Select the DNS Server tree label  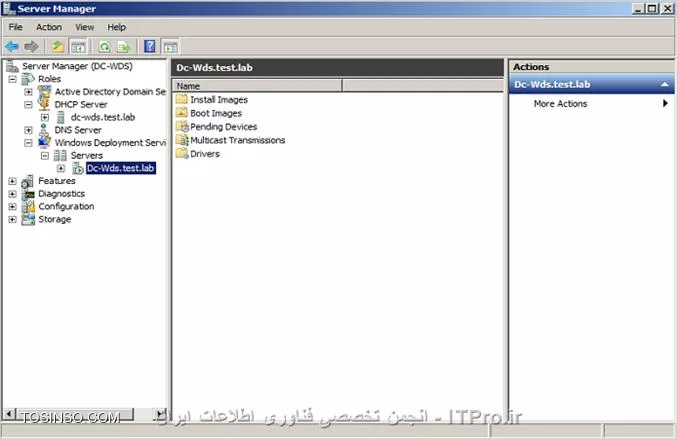[x=78, y=130]
